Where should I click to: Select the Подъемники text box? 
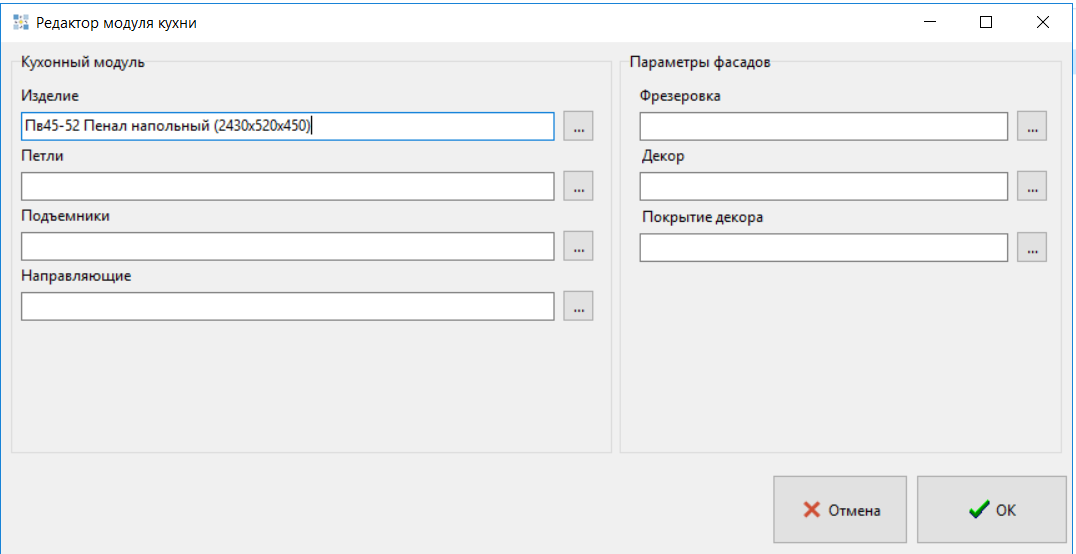pyautogui.click(x=287, y=246)
